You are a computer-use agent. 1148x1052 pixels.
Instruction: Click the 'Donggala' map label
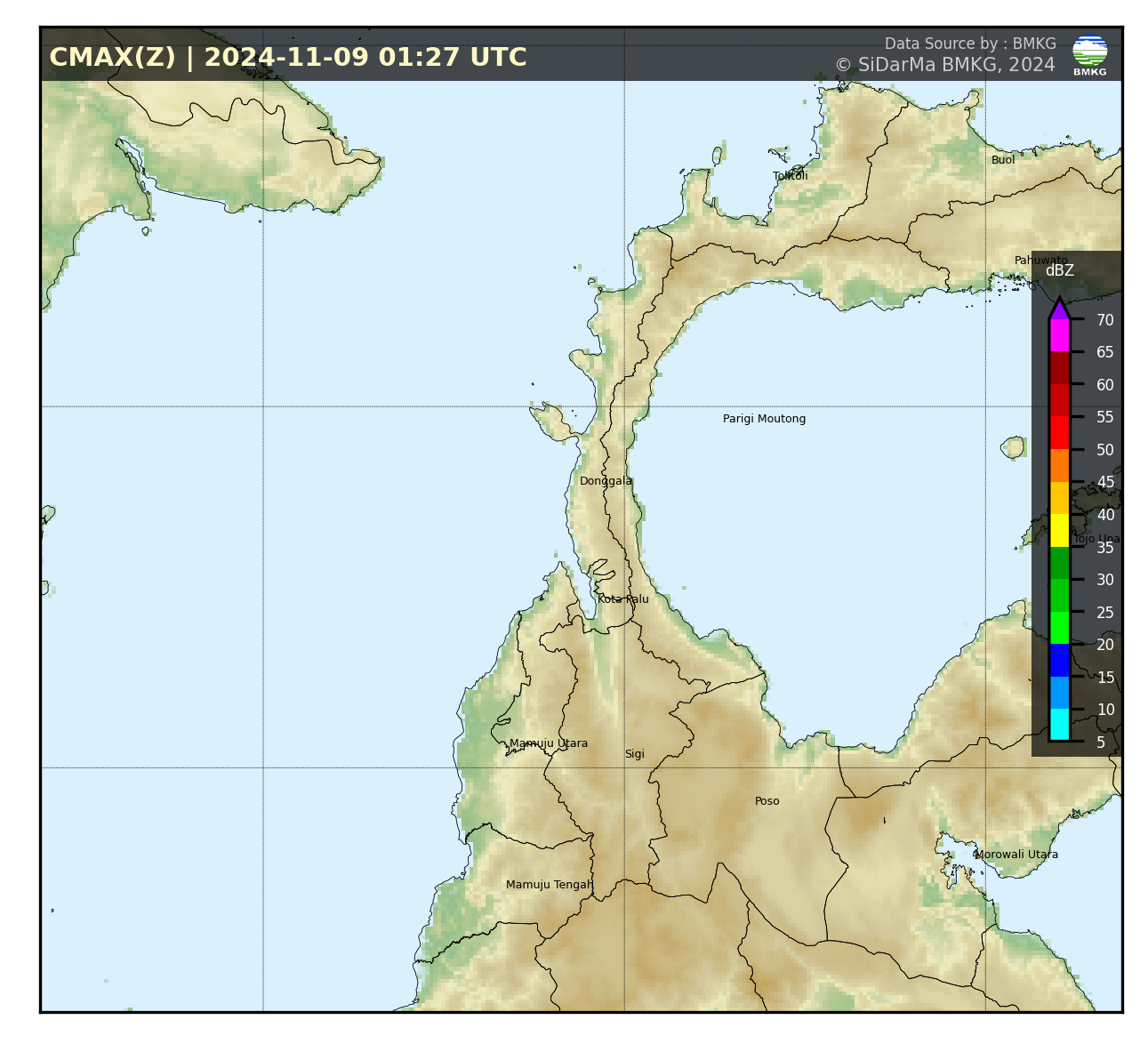(606, 481)
